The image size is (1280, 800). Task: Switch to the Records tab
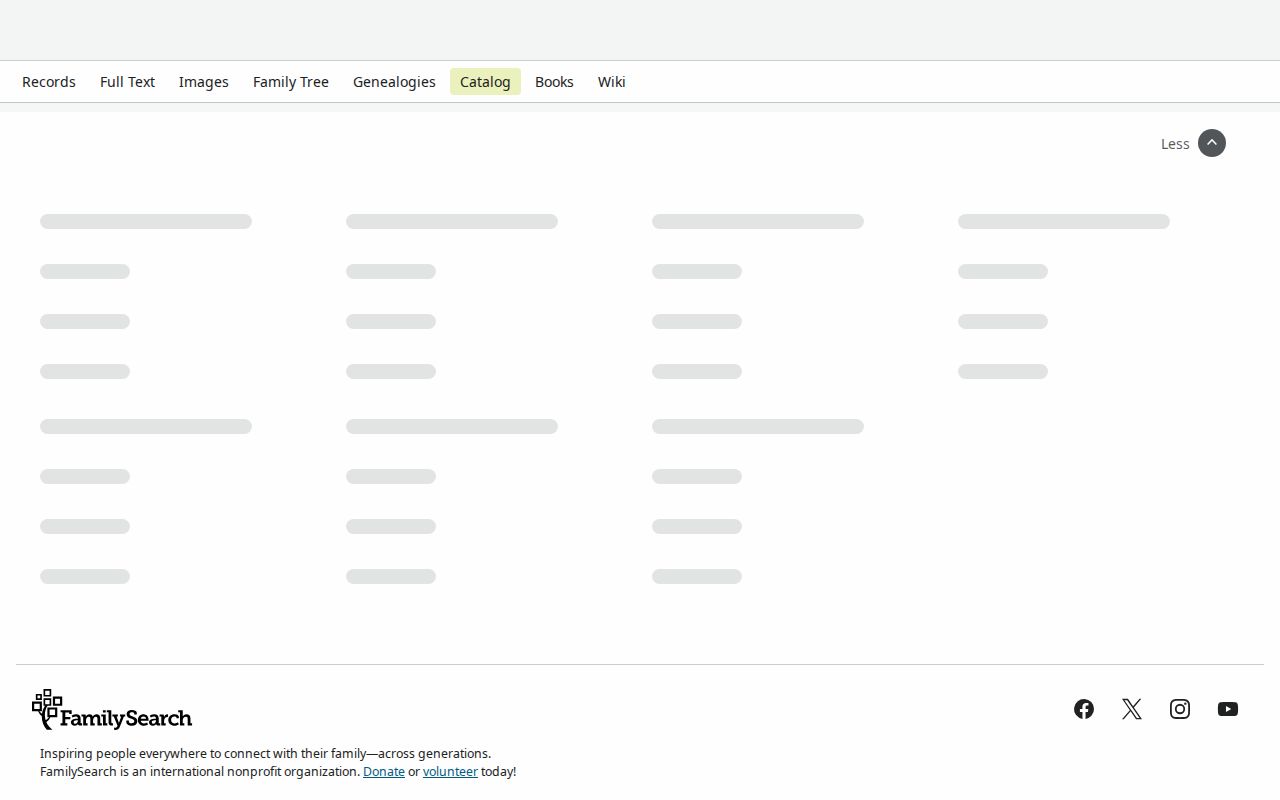49,82
